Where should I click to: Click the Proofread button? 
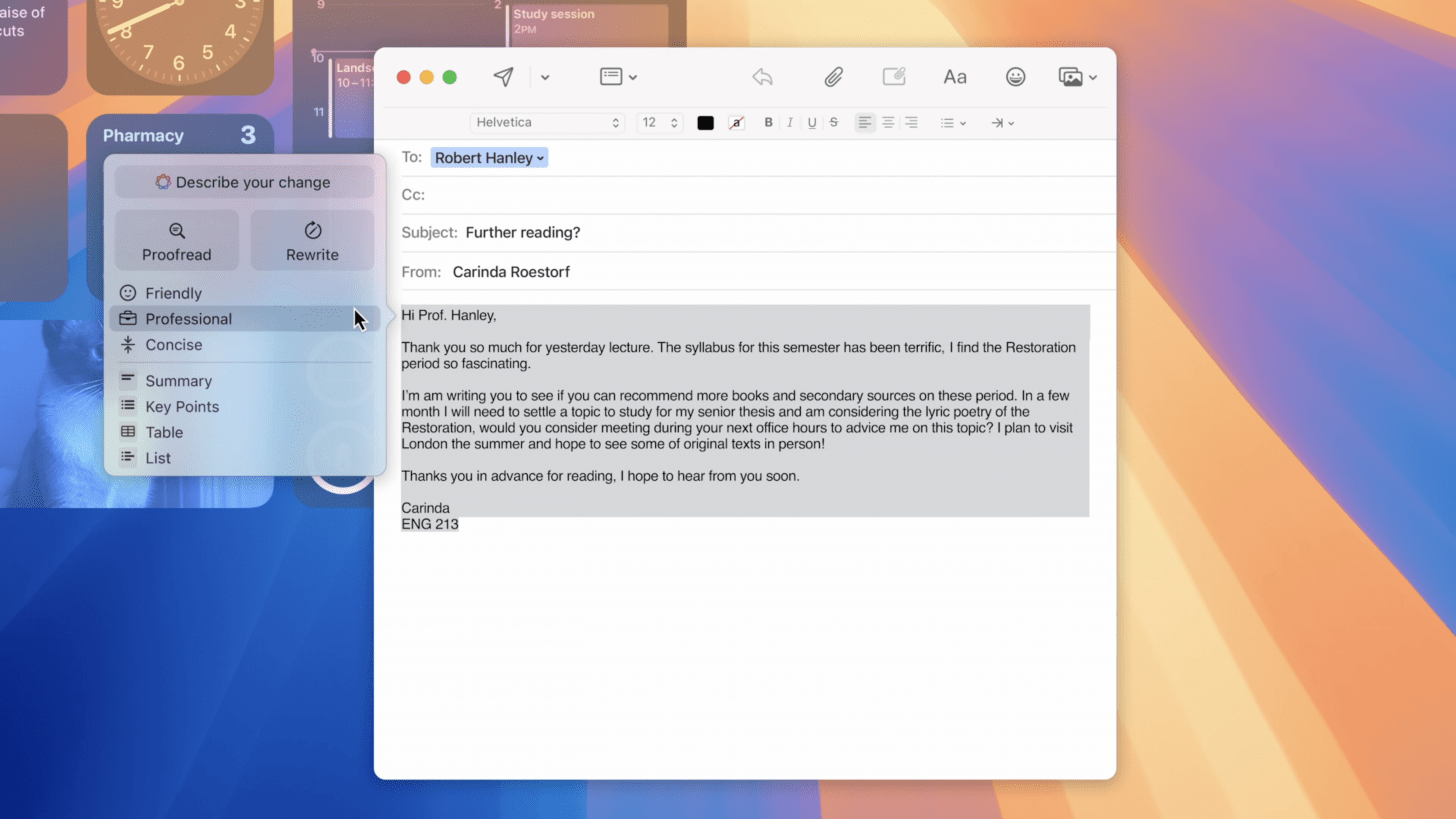(x=177, y=240)
